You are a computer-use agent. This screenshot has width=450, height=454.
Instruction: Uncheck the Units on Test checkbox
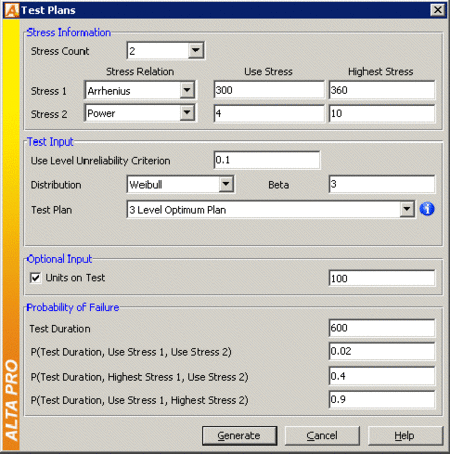click(x=35, y=278)
